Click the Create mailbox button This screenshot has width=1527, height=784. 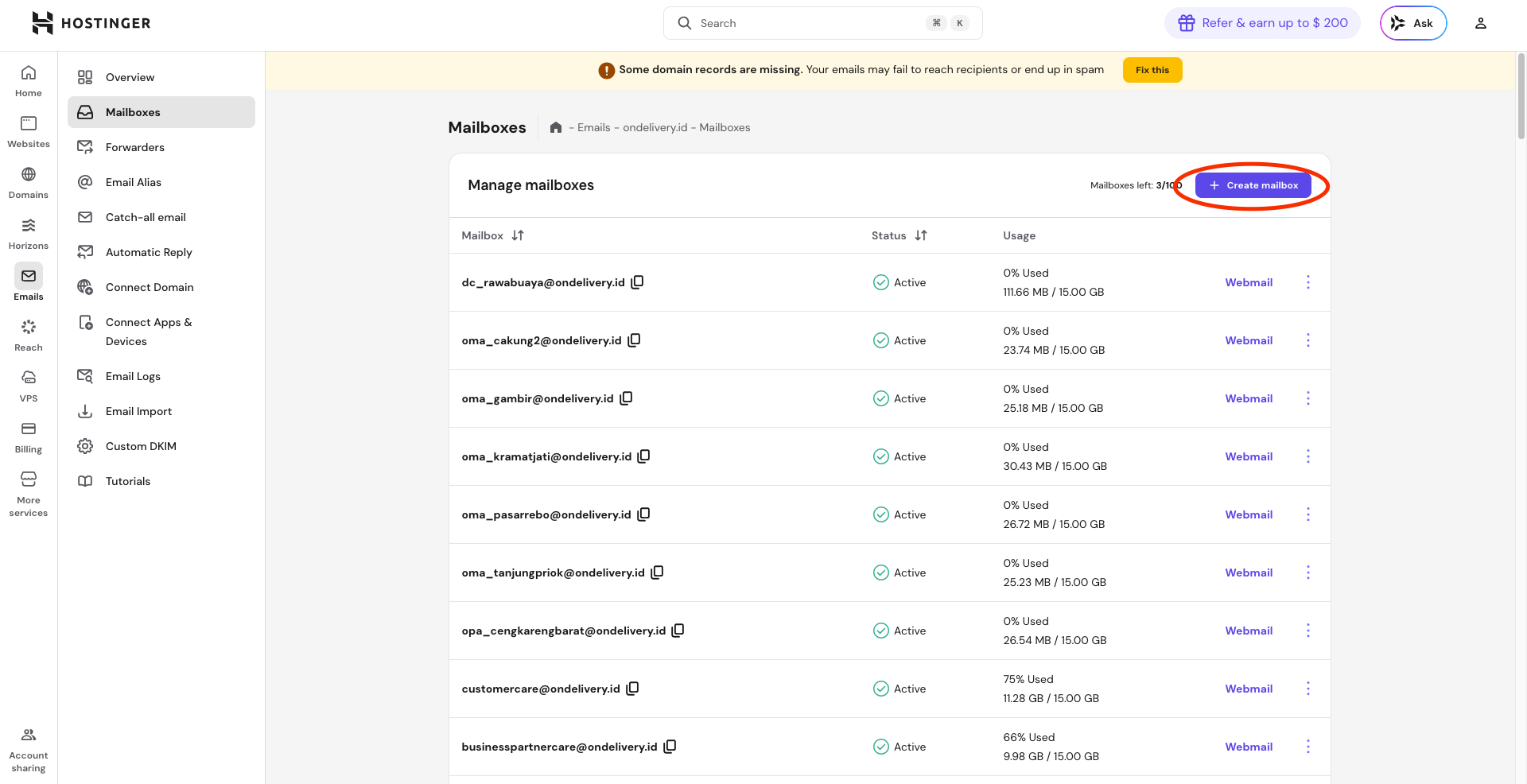(x=1253, y=185)
